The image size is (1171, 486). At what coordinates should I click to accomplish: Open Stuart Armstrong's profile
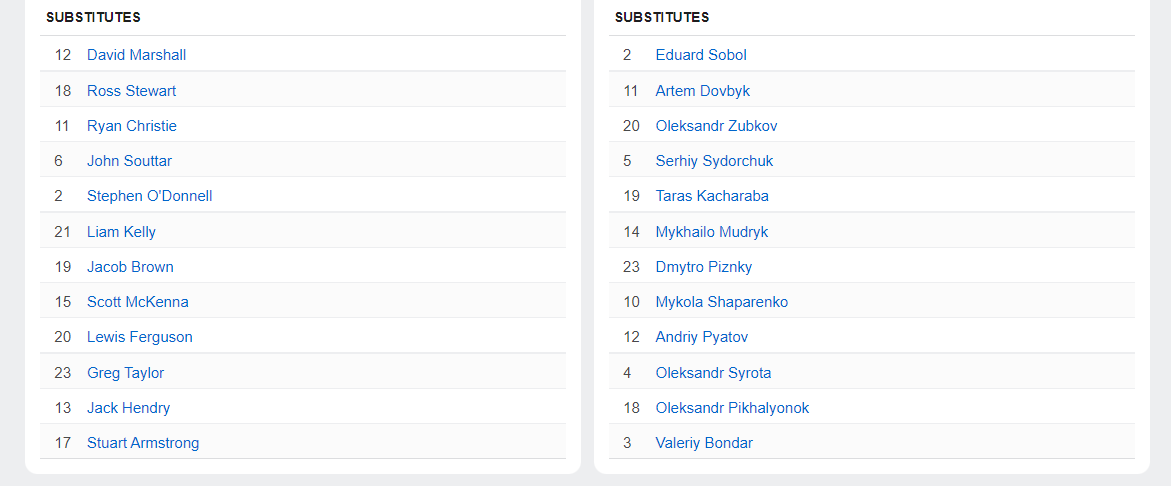(x=143, y=443)
